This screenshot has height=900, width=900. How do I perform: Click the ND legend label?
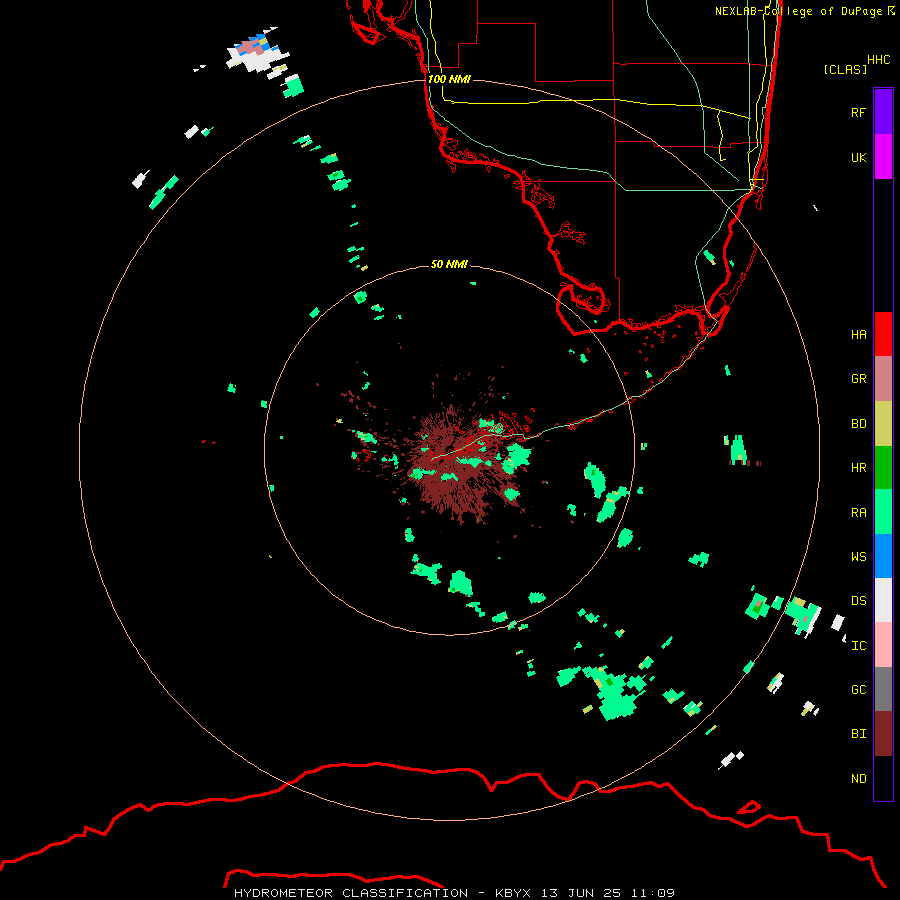click(x=858, y=779)
